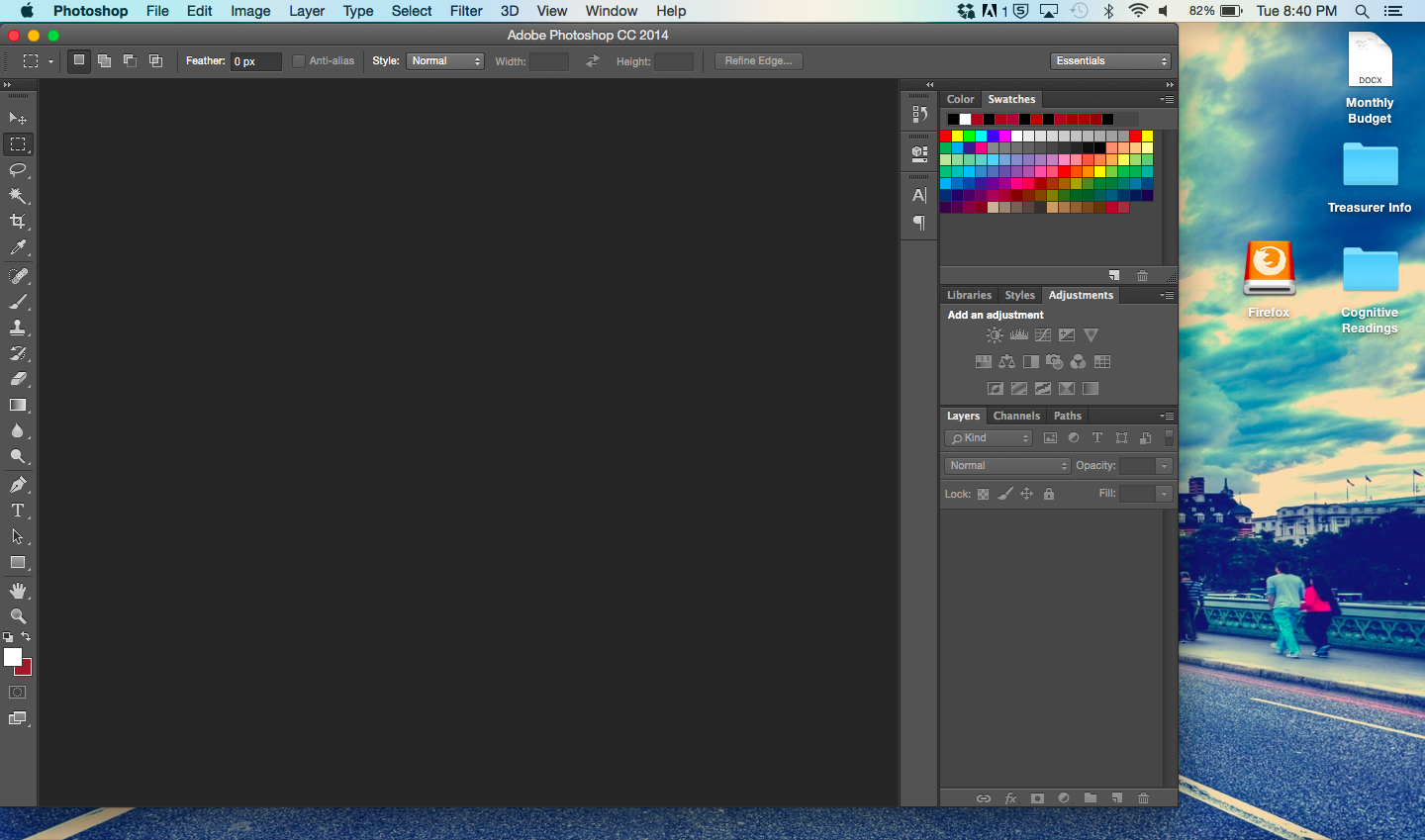The width and height of the screenshot is (1425, 840).
Task: Select the Magic Wand tool
Action: pyautogui.click(x=18, y=196)
